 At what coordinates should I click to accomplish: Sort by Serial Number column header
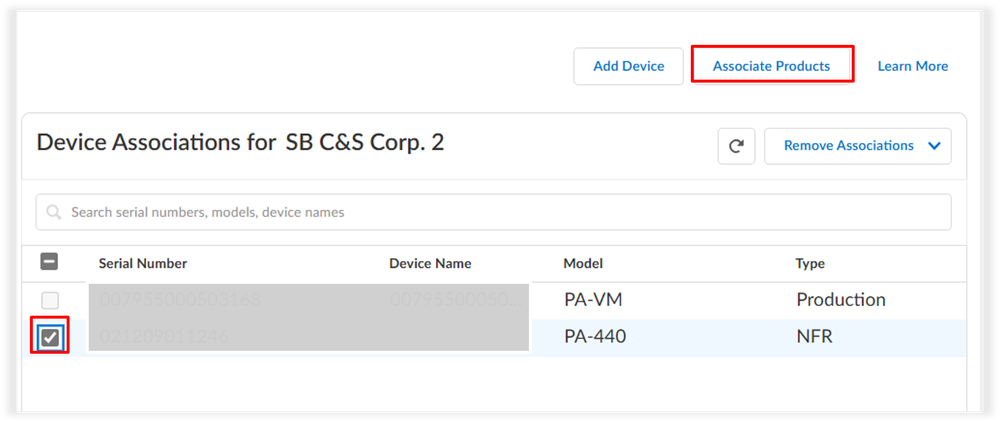tap(143, 263)
